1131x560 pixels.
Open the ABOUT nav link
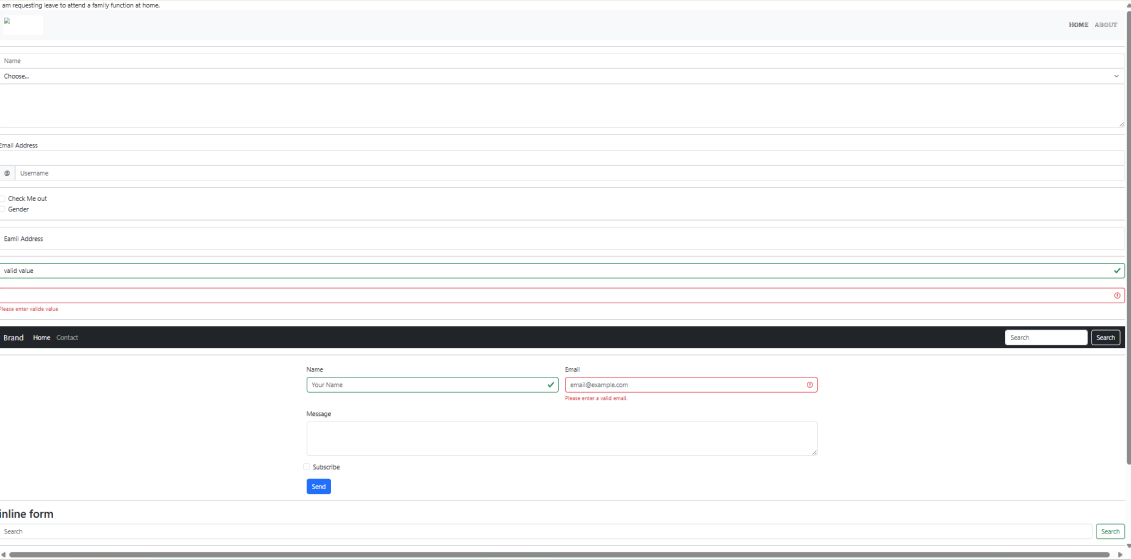point(1106,25)
